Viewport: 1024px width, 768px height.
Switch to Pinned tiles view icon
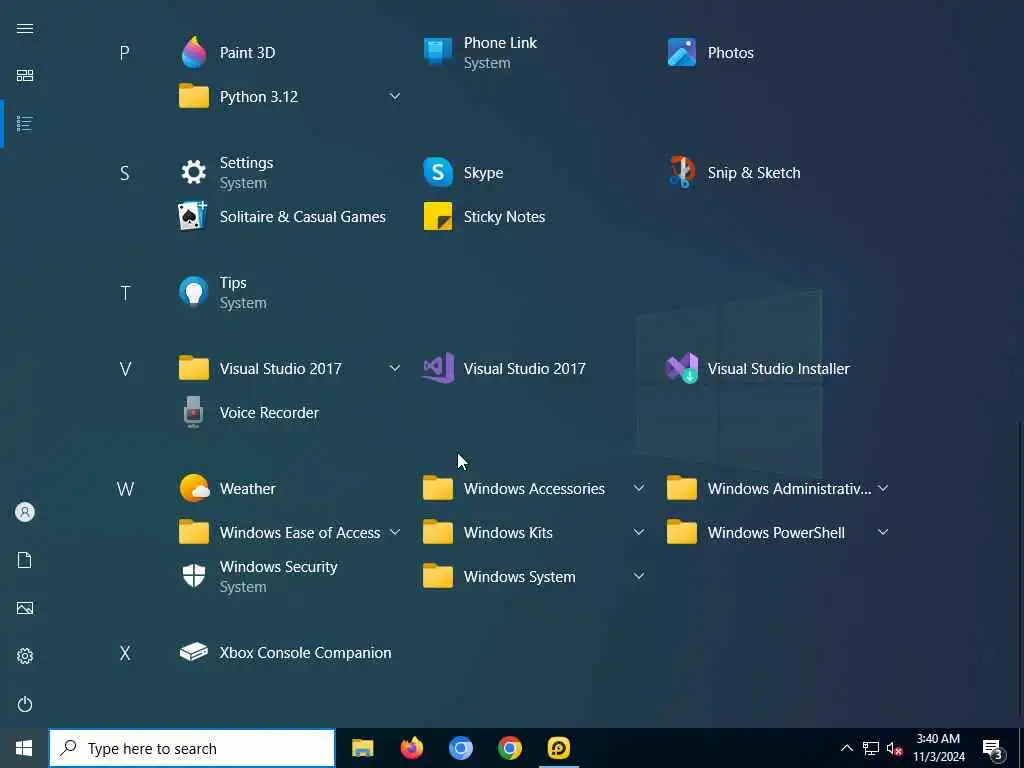pyautogui.click(x=25, y=76)
